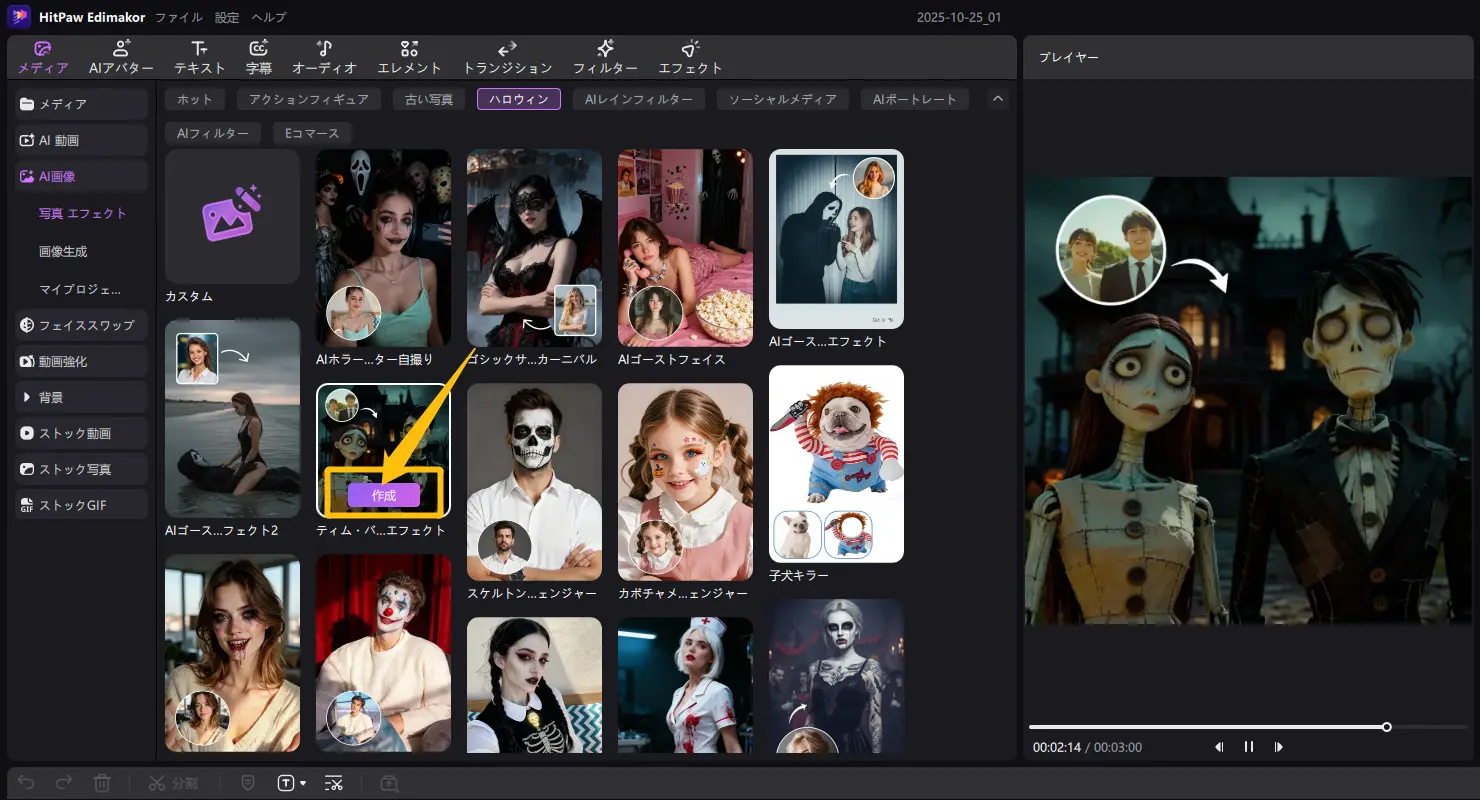Select the 子犬キラー effect thumbnail
The image size is (1480, 800).
click(836, 464)
